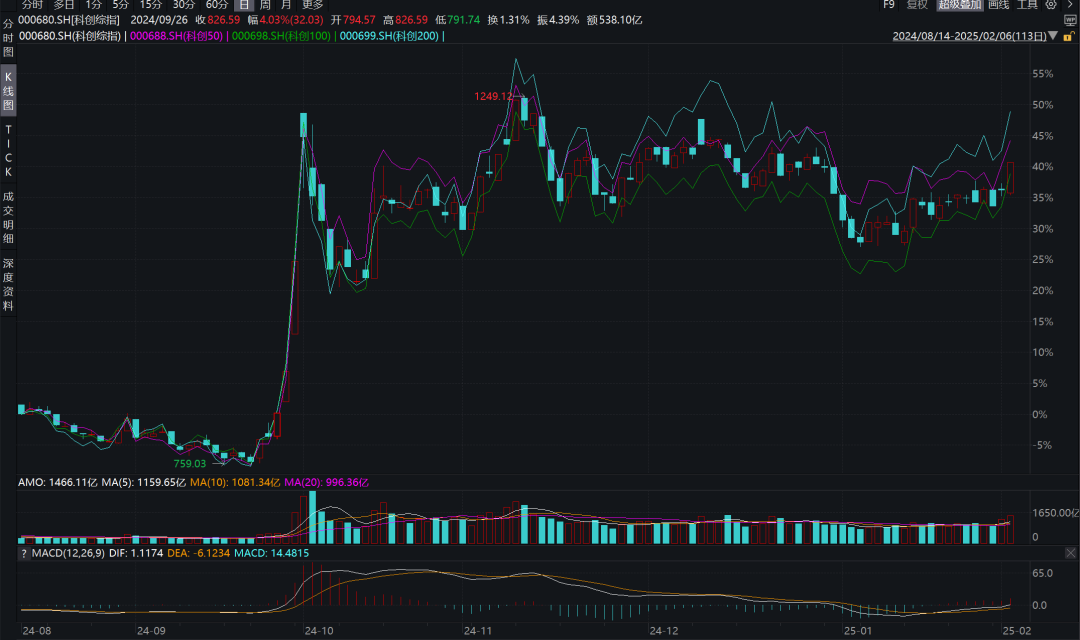Select the 60分 period tab

click(217, 5)
